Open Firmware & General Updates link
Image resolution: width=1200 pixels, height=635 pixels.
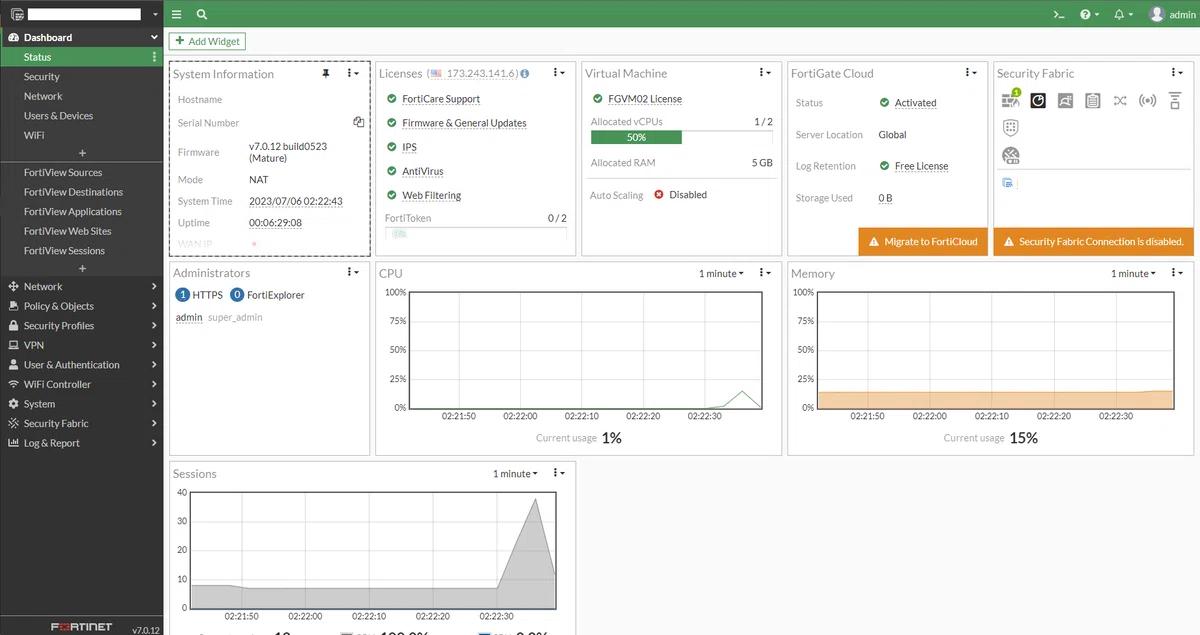464,123
